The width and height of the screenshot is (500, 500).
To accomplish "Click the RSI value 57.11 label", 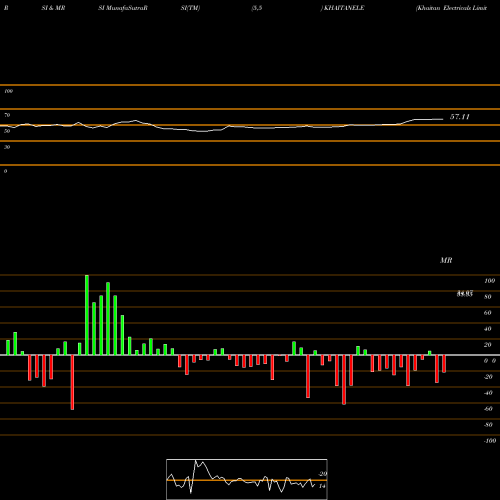I will [x=460, y=117].
